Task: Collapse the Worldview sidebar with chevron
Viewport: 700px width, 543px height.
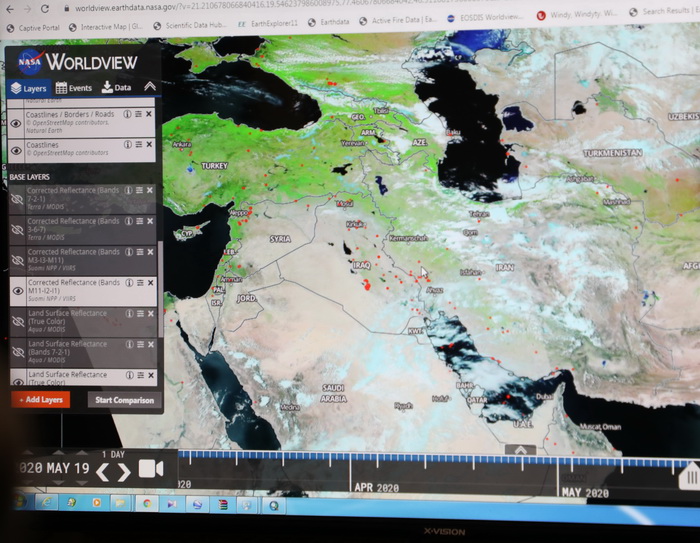Action: tap(149, 87)
